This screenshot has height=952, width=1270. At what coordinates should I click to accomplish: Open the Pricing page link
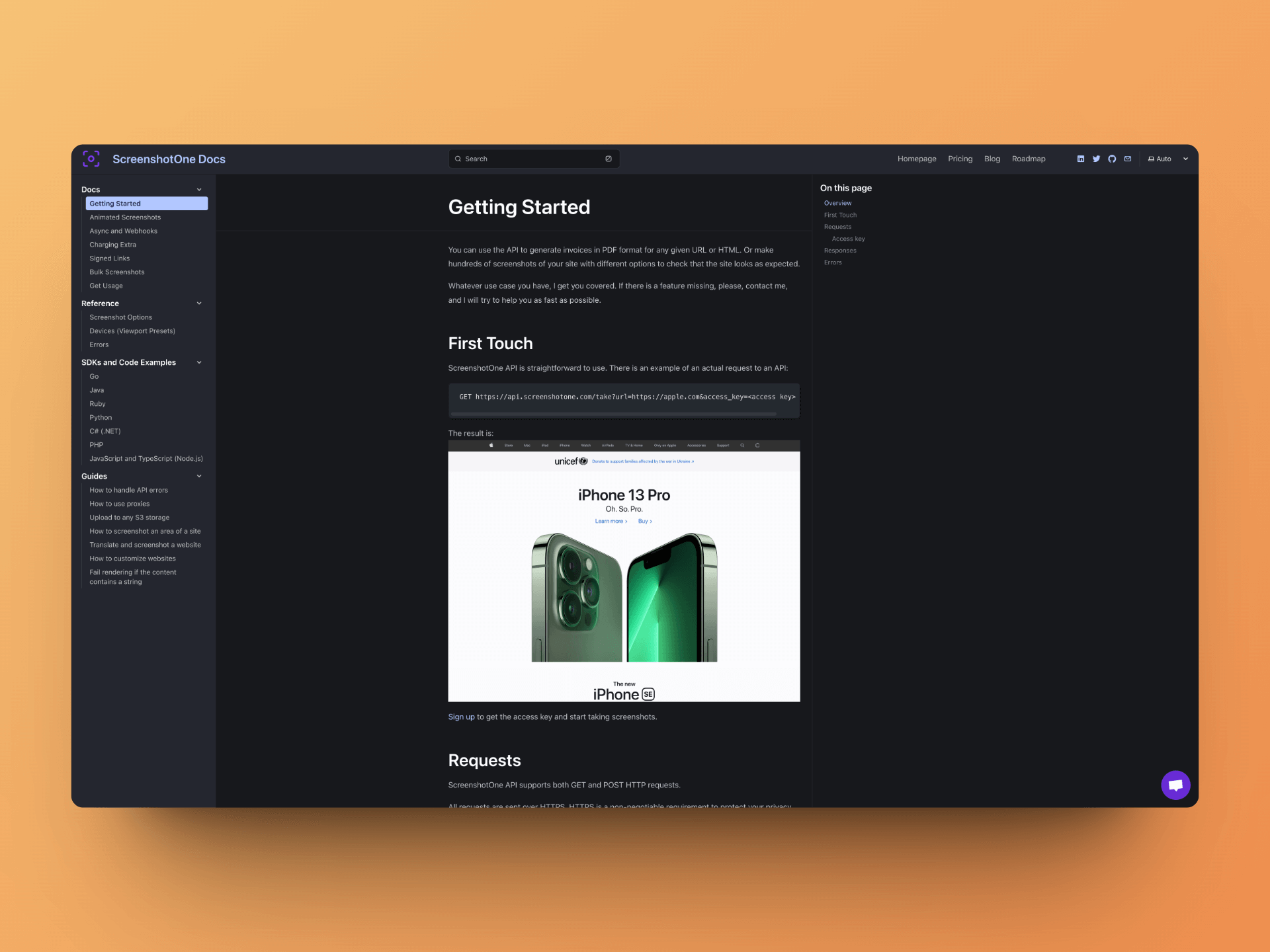point(960,159)
